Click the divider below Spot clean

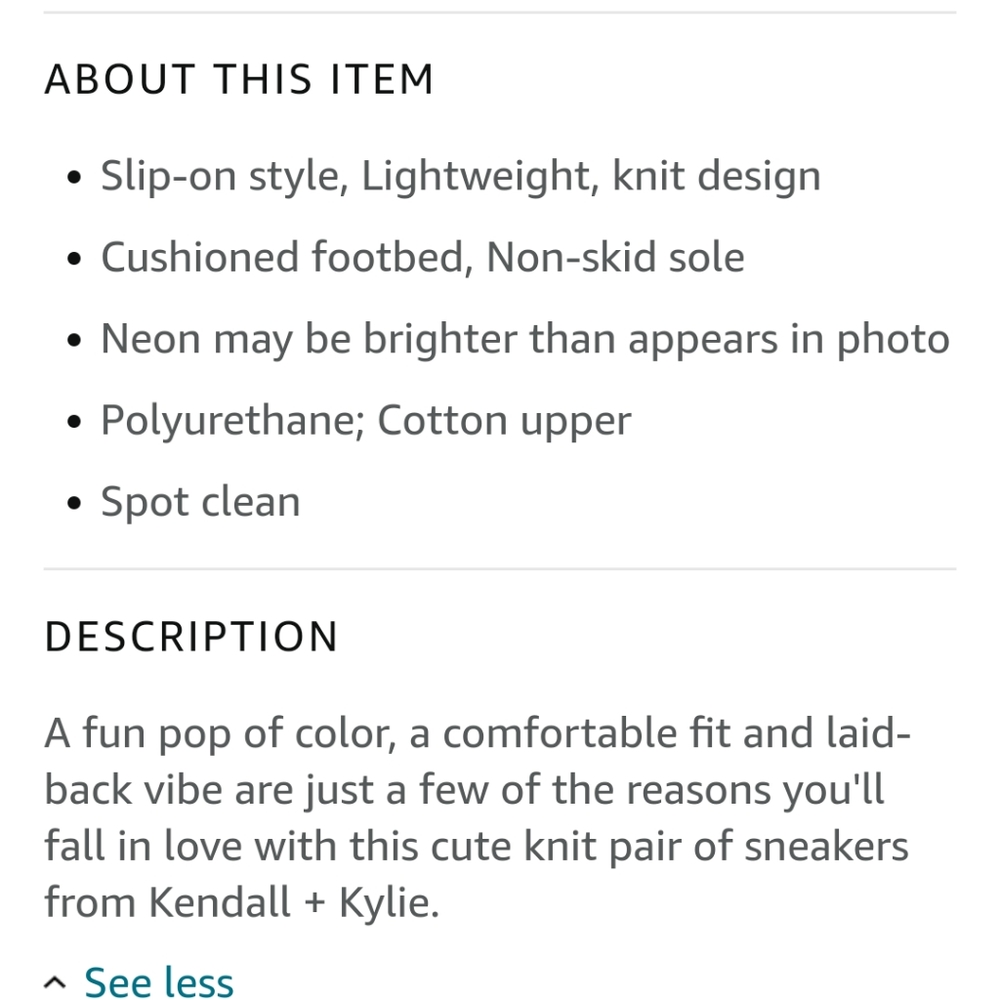click(x=500, y=570)
